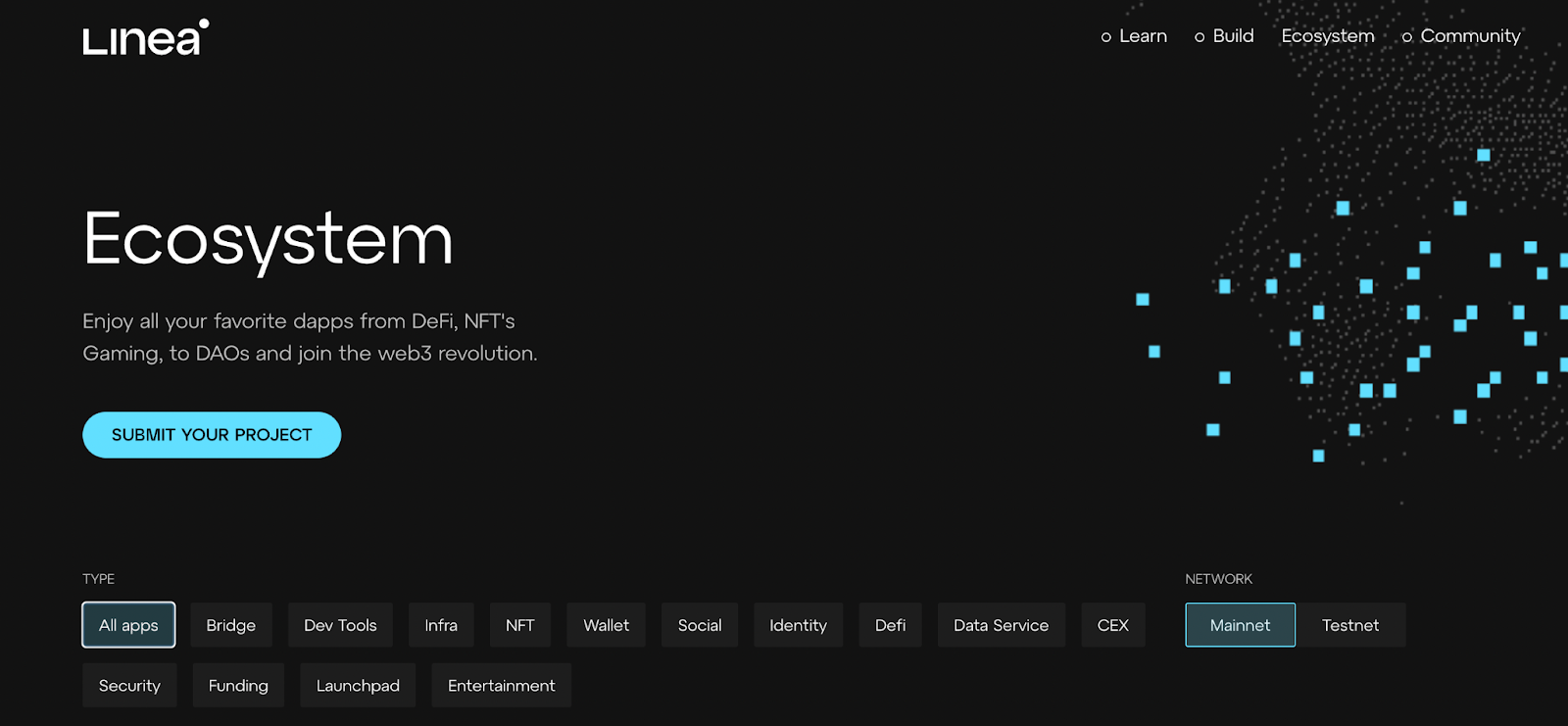Click the Linea logo
The width and height of the screenshot is (1568, 726).
click(146, 37)
